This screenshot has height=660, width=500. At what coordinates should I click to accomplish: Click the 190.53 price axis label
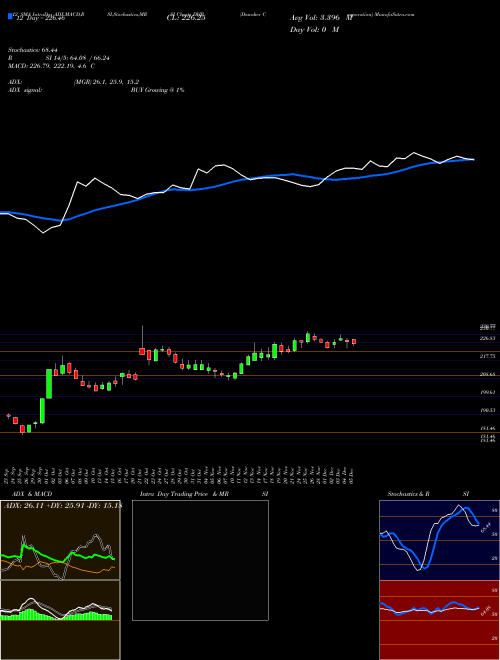pyautogui.click(x=487, y=410)
